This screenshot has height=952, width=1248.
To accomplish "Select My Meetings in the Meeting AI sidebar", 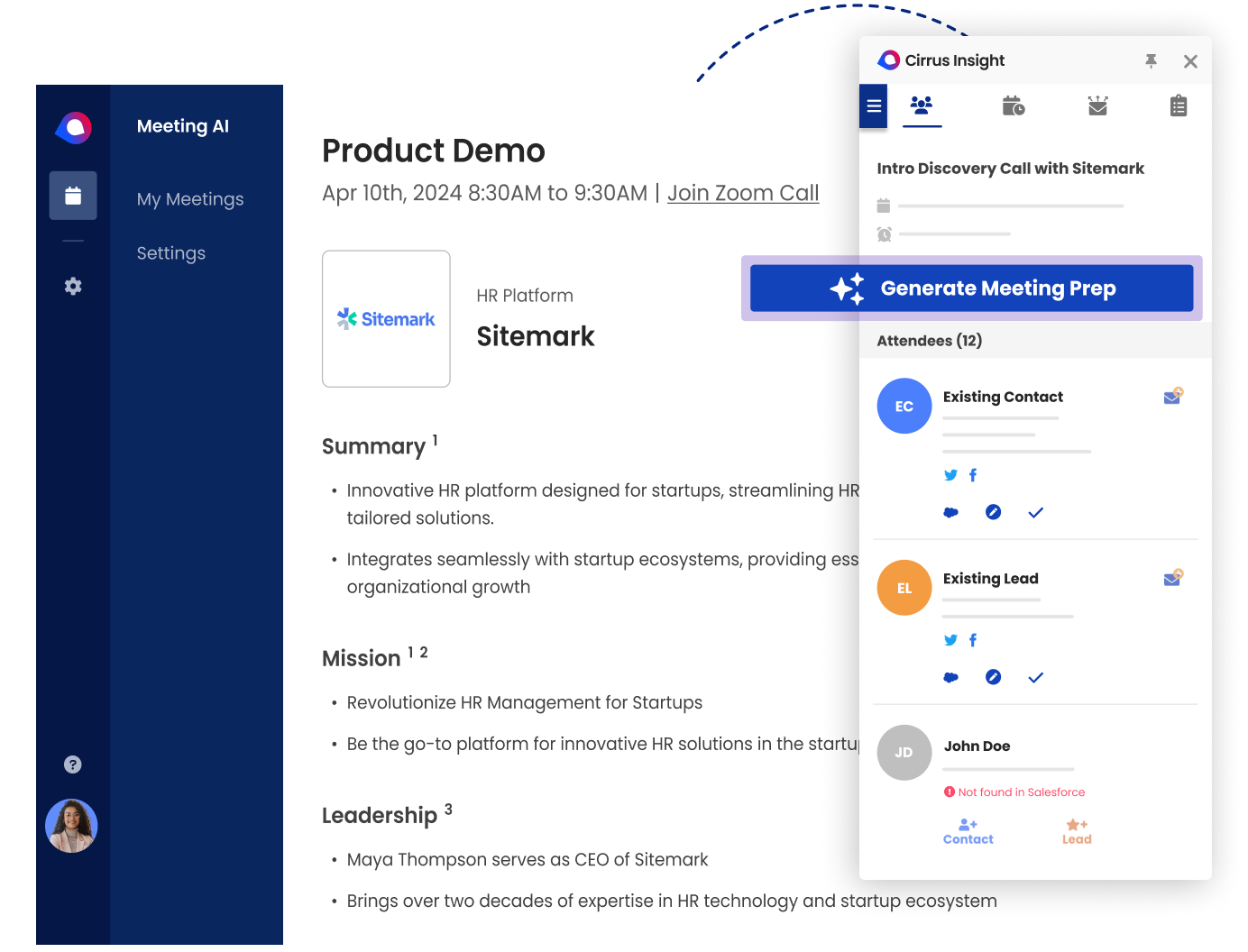I will 190,199.
